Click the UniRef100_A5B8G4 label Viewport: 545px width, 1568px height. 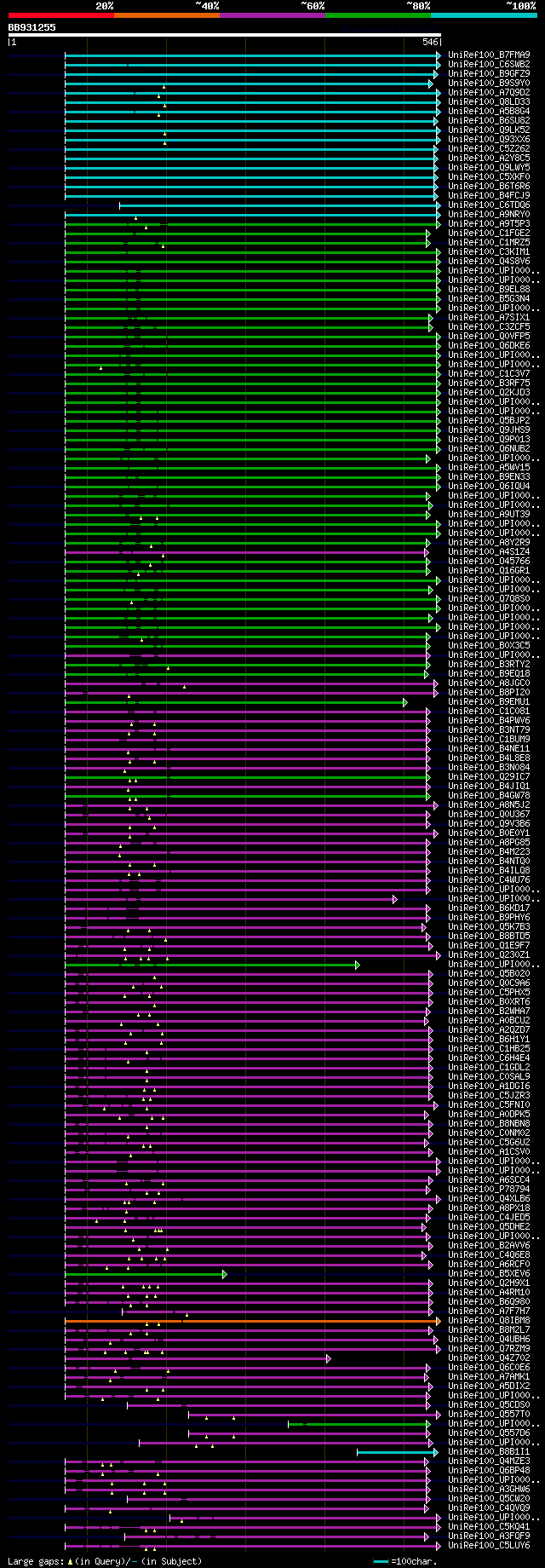489,112
